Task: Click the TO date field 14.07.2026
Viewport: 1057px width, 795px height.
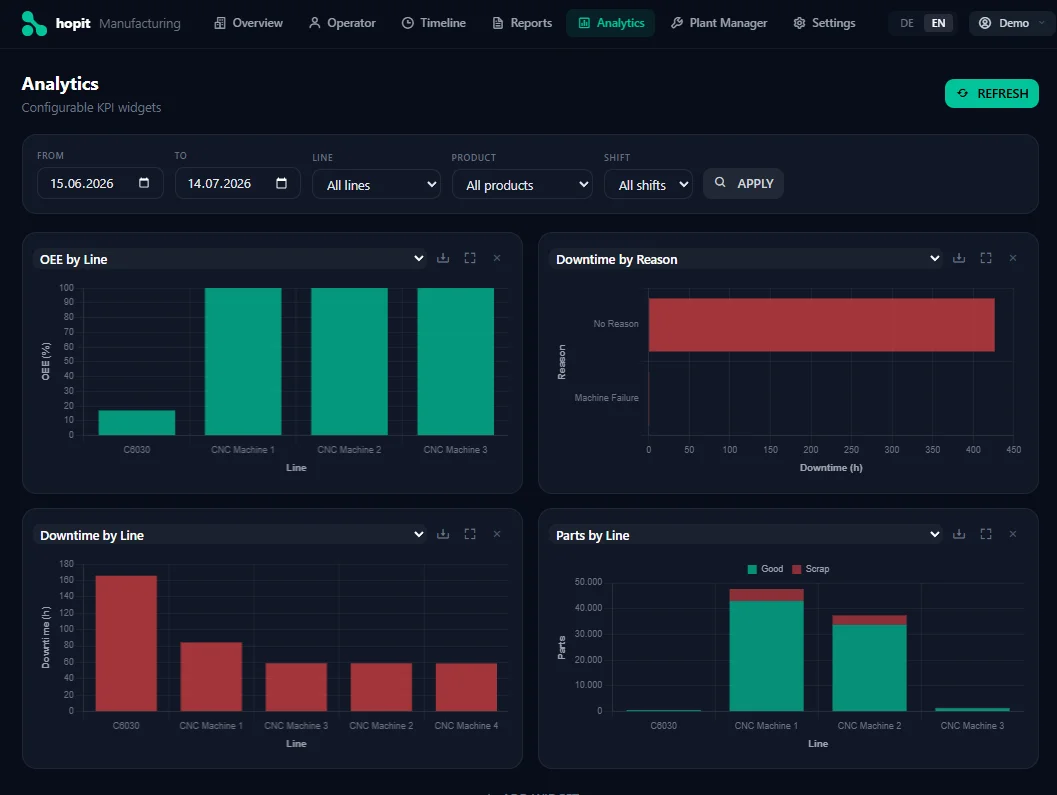Action: pyautogui.click(x=238, y=183)
